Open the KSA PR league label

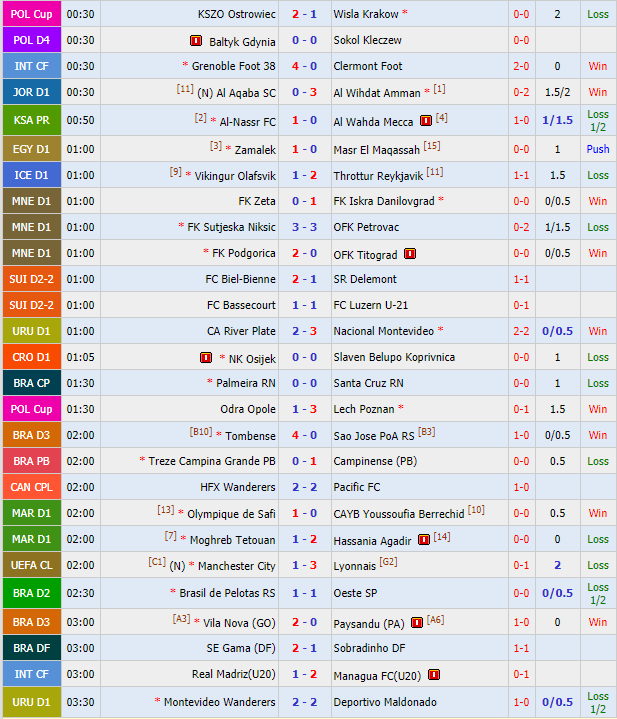[32, 120]
